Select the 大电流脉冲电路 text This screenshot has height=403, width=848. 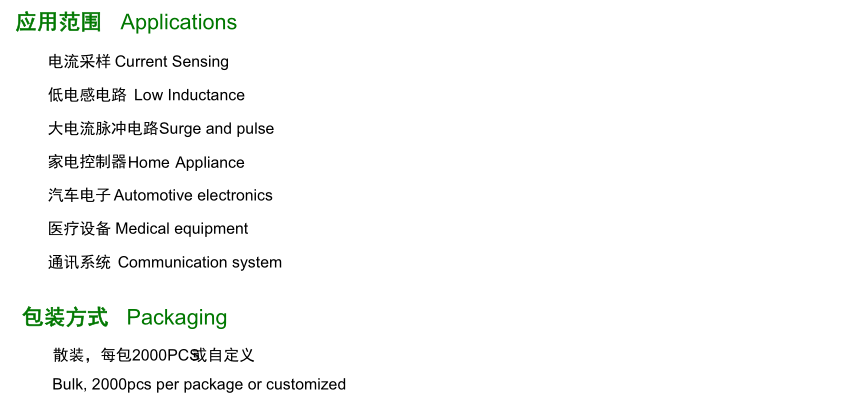(103, 129)
